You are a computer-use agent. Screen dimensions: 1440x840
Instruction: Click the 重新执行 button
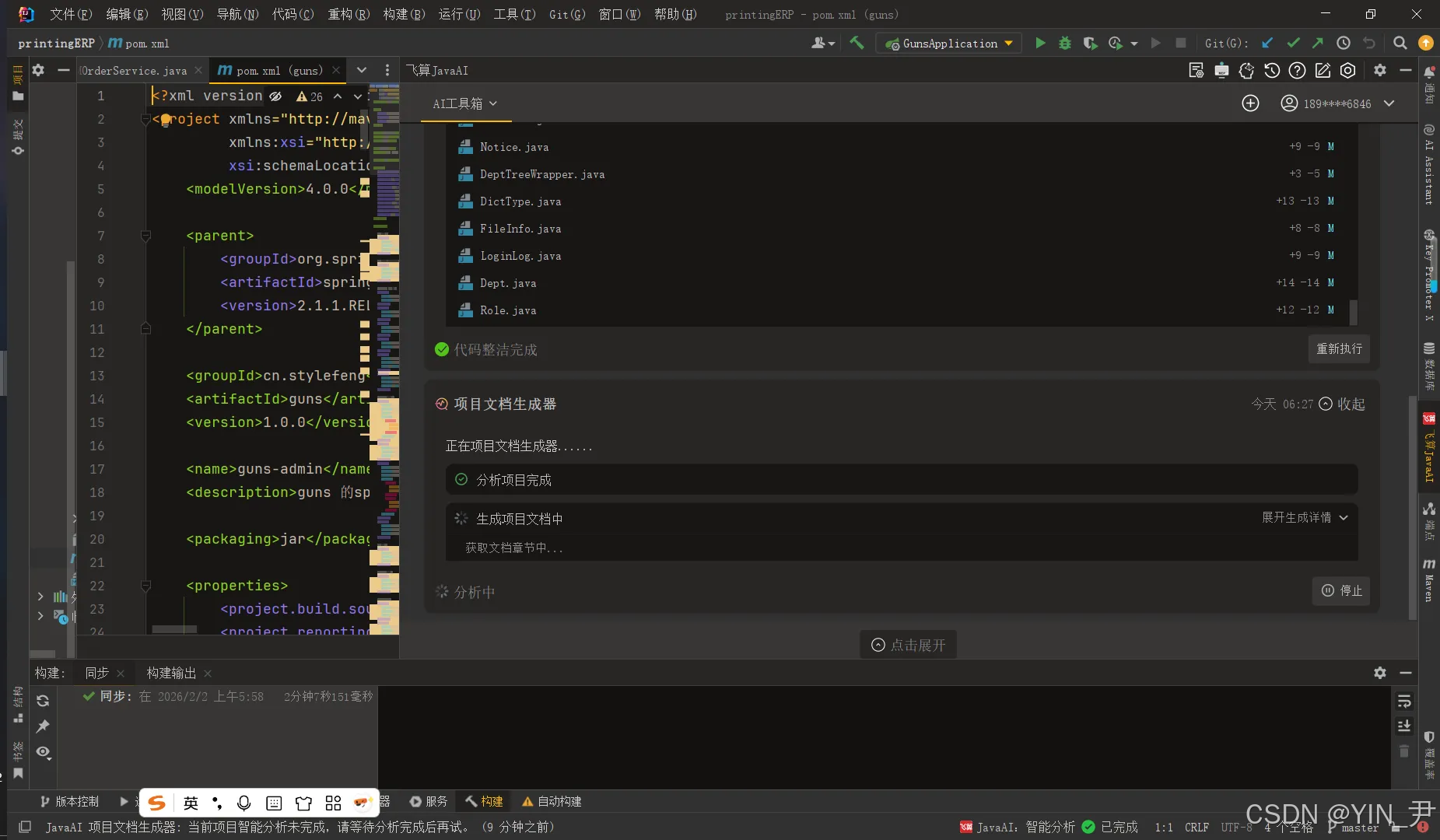(x=1339, y=348)
